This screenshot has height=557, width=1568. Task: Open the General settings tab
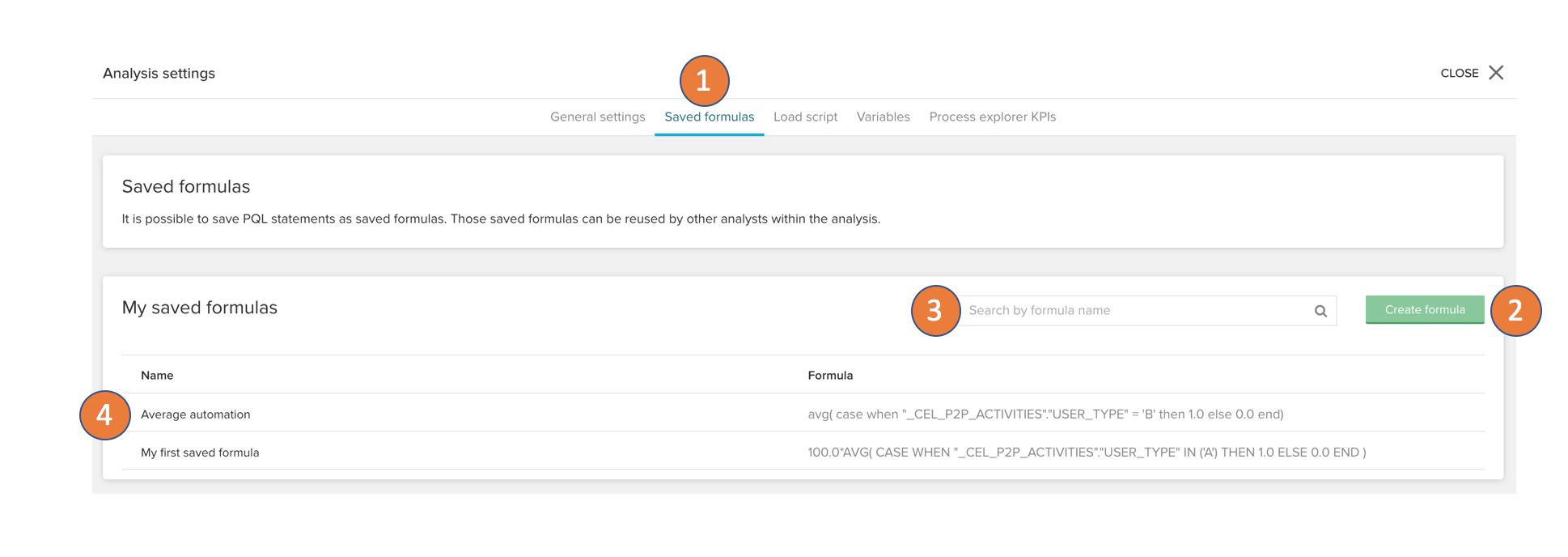click(597, 117)
